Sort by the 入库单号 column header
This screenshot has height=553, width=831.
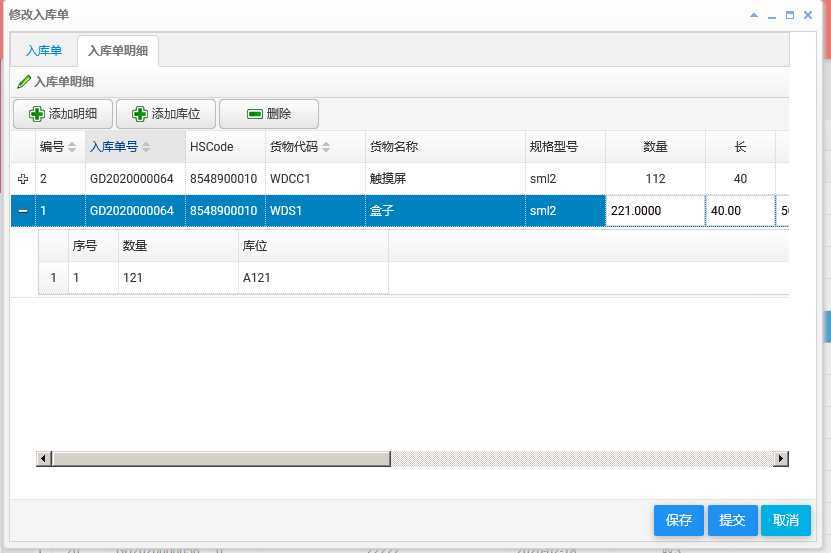135,147
